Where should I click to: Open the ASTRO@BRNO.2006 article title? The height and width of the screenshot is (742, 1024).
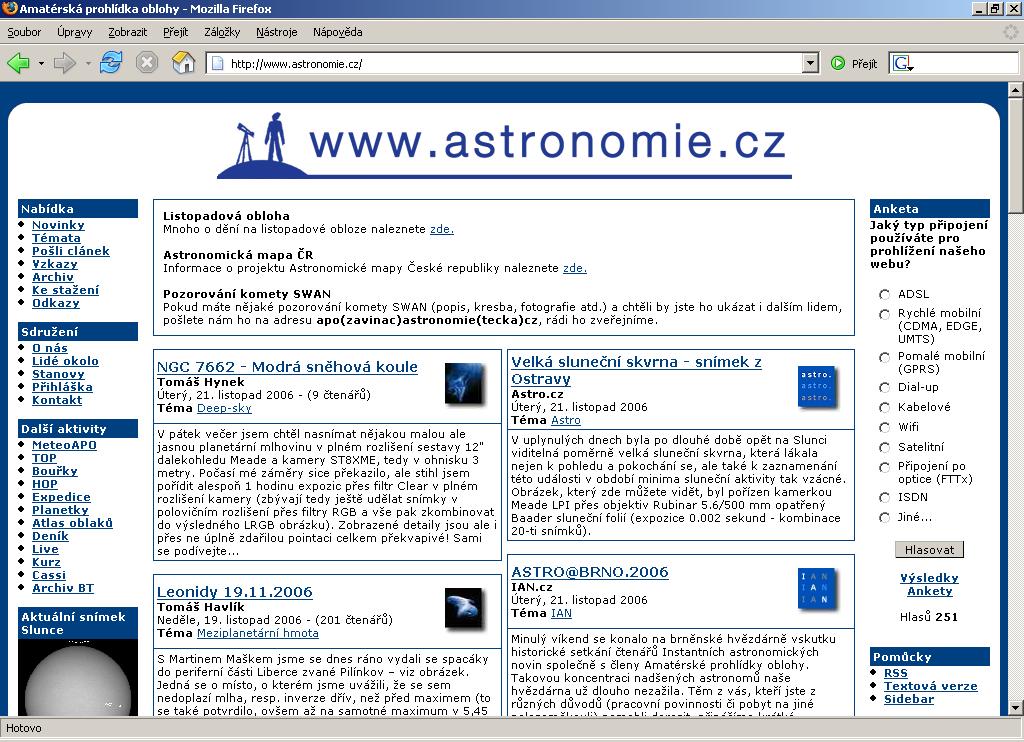coord(590,572)
